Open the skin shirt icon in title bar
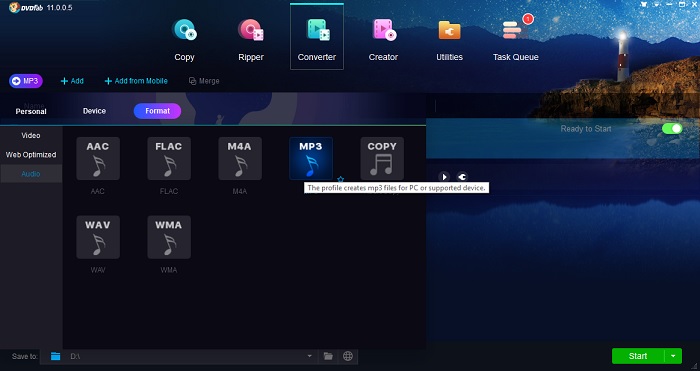The image size is (700, 371). click(x=644, y=4)
